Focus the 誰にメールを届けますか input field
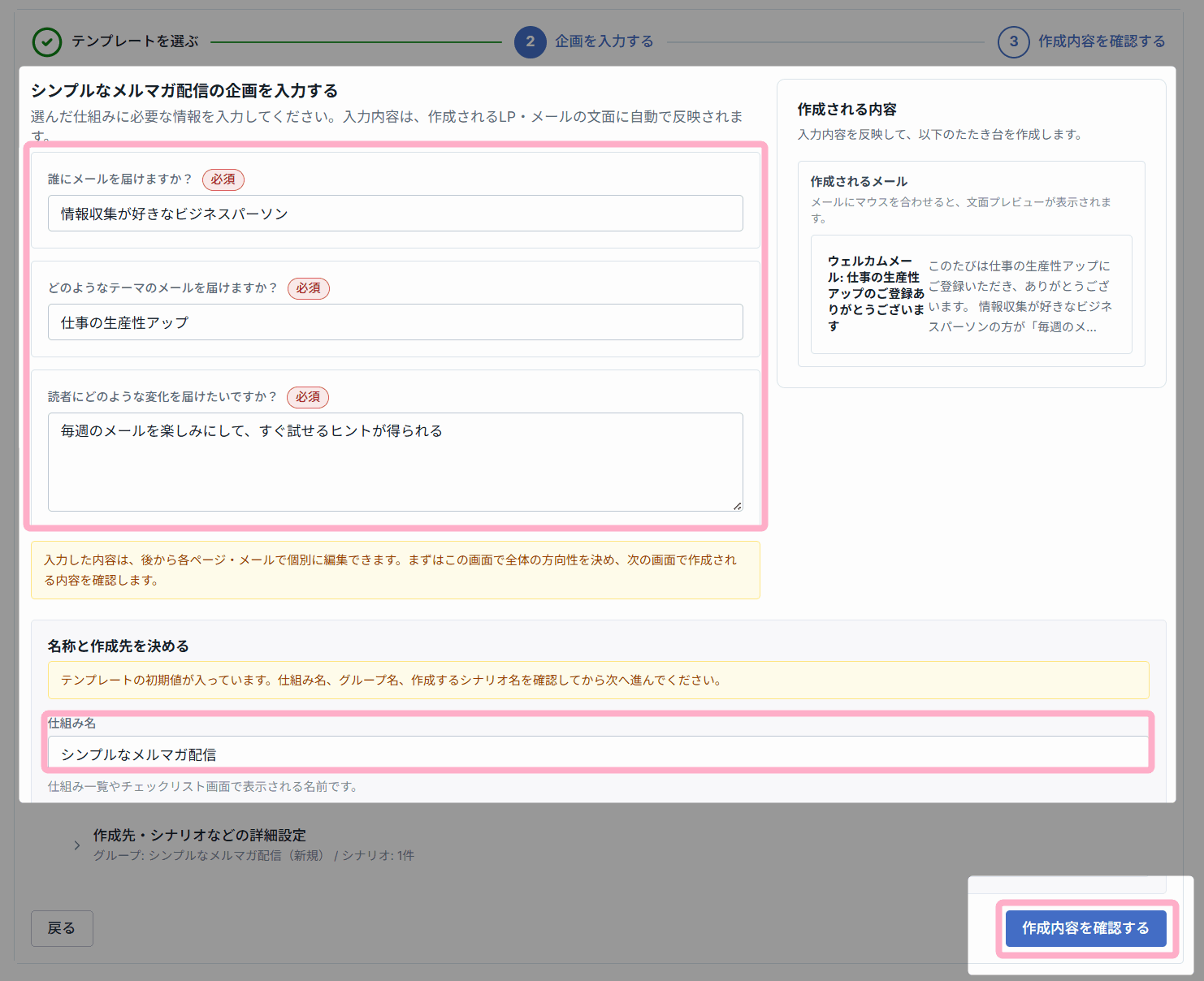The width and height of the screenshot is (1204, 981). tap(396, 214)
